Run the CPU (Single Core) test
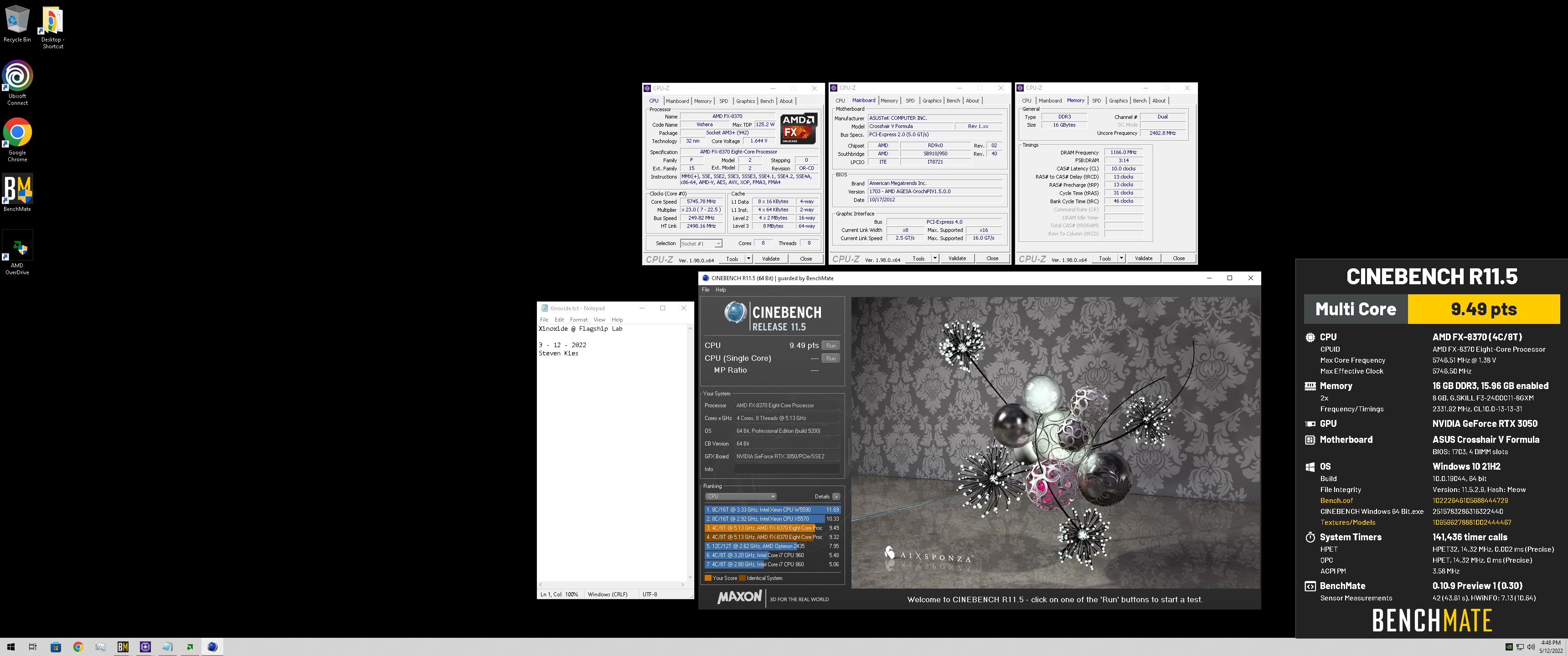1568x656 pixels. 831,359
